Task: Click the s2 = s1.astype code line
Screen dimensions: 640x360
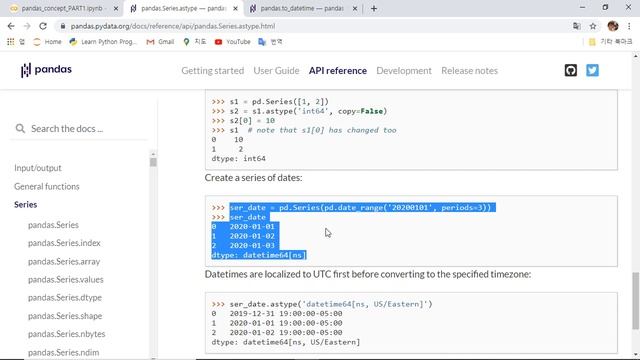Action: 299,111
